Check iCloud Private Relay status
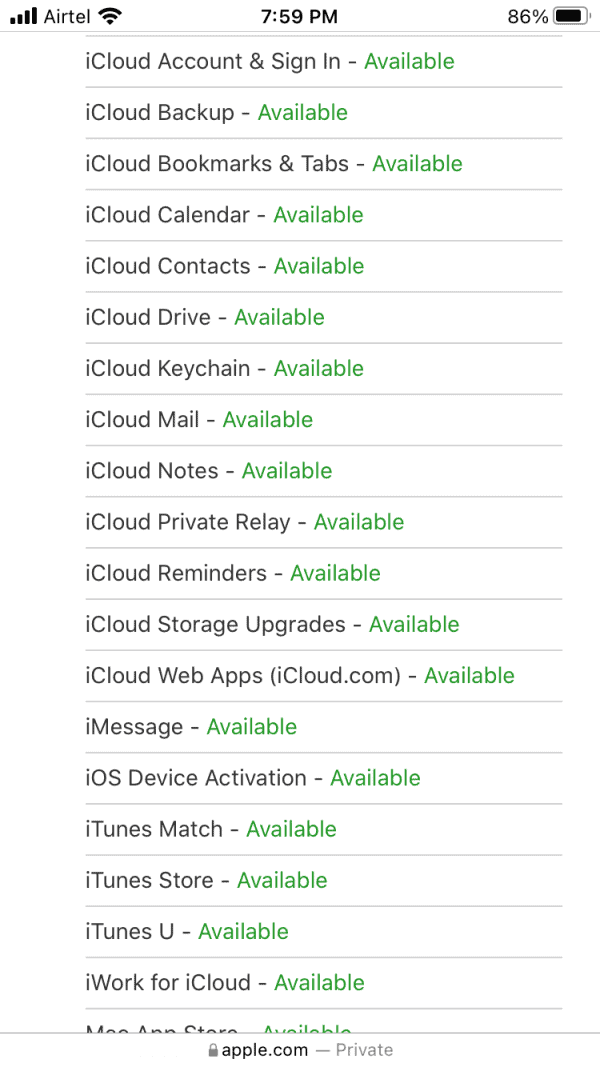 tap(245, 521)
